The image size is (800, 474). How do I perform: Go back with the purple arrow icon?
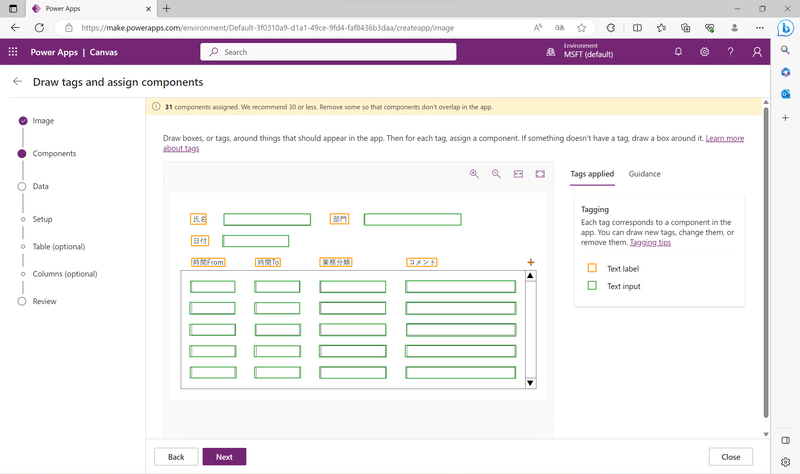coord(17,81)
